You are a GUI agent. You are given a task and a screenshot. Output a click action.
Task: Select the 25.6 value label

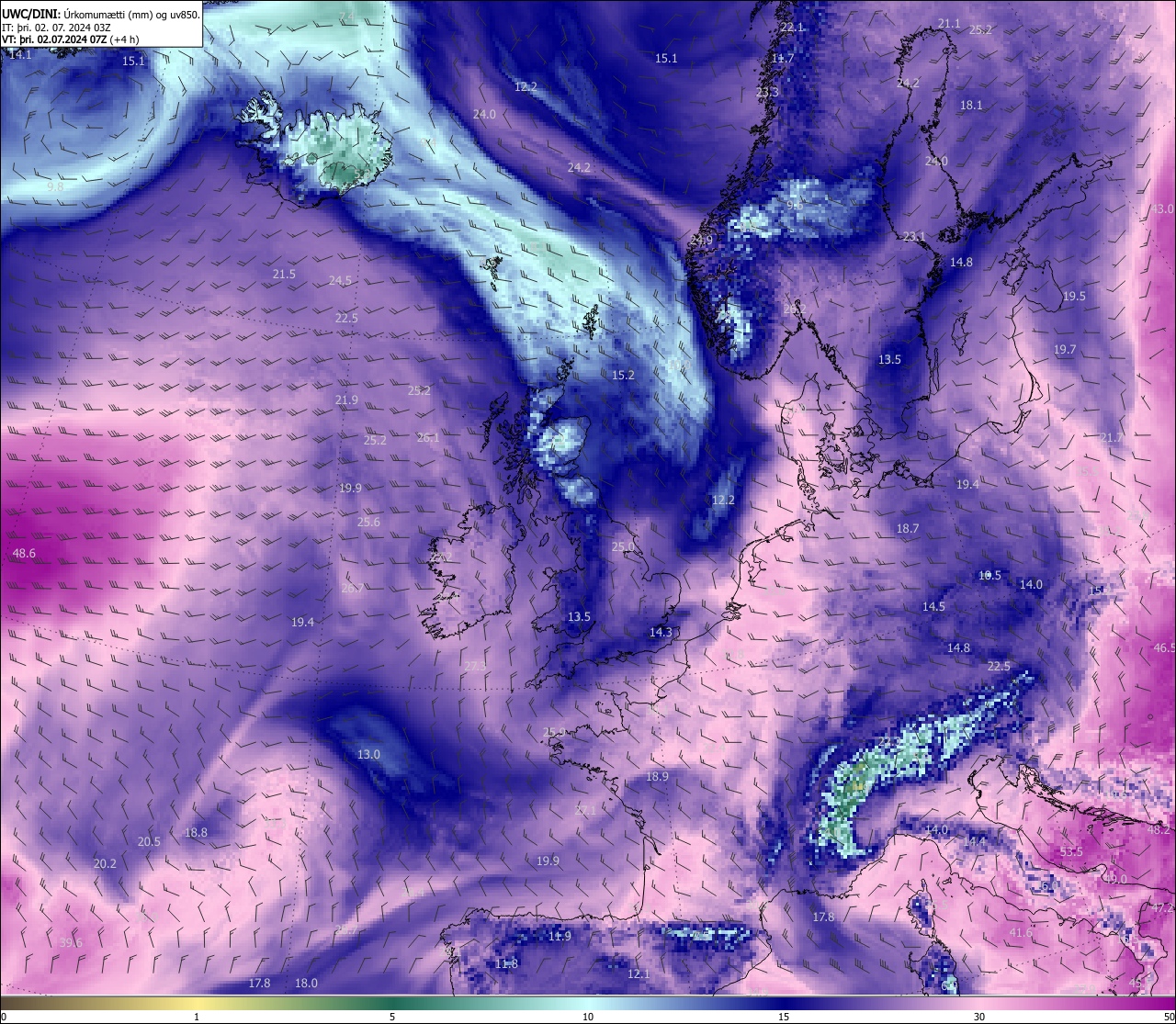pos(368,522)
